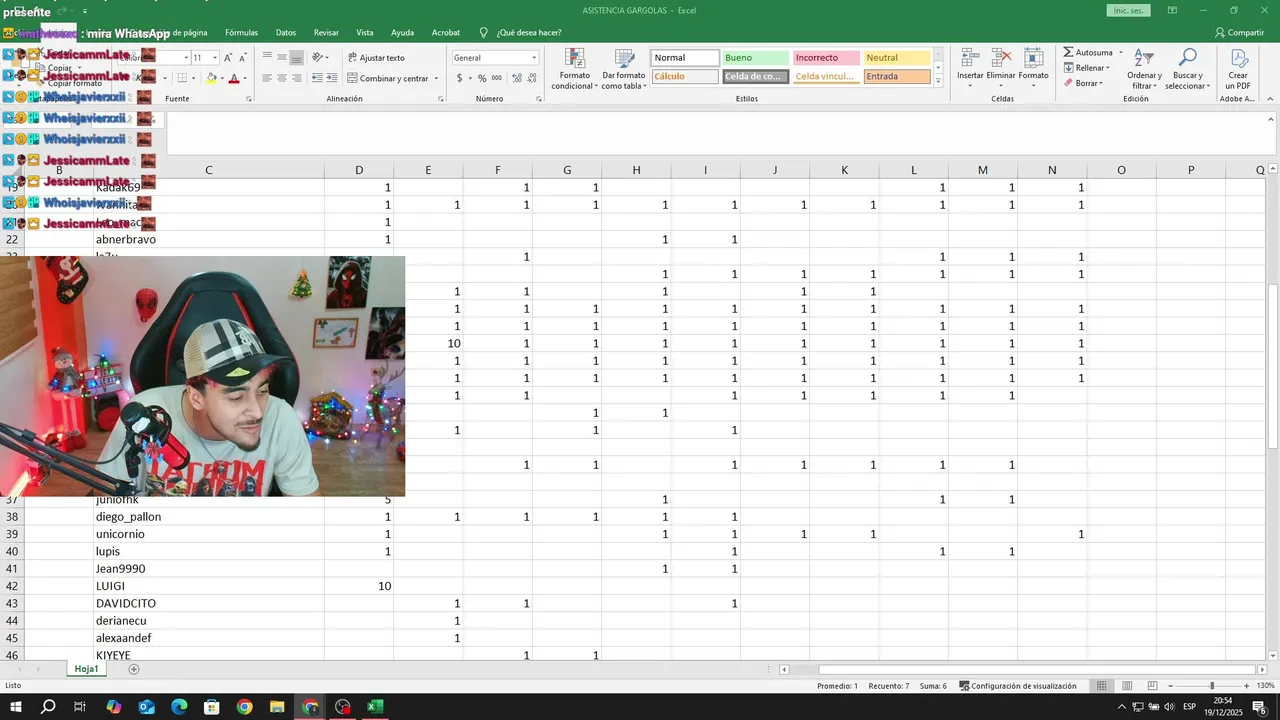The width and height of the screenshot is (1280, 720).
Task: Apply the Incorrecto cell style
Action: tap(826, 58)
